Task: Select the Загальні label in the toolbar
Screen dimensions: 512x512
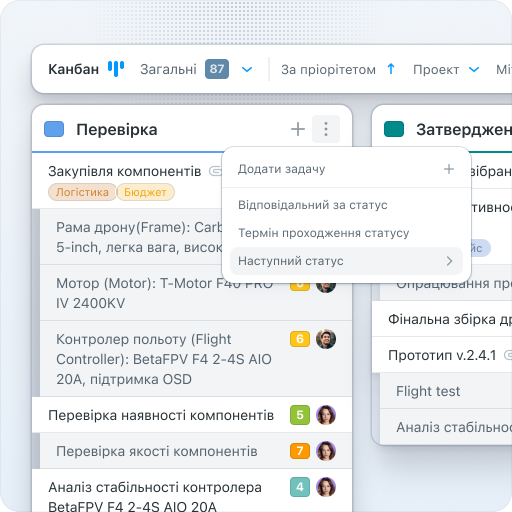Action: [168, 69]
